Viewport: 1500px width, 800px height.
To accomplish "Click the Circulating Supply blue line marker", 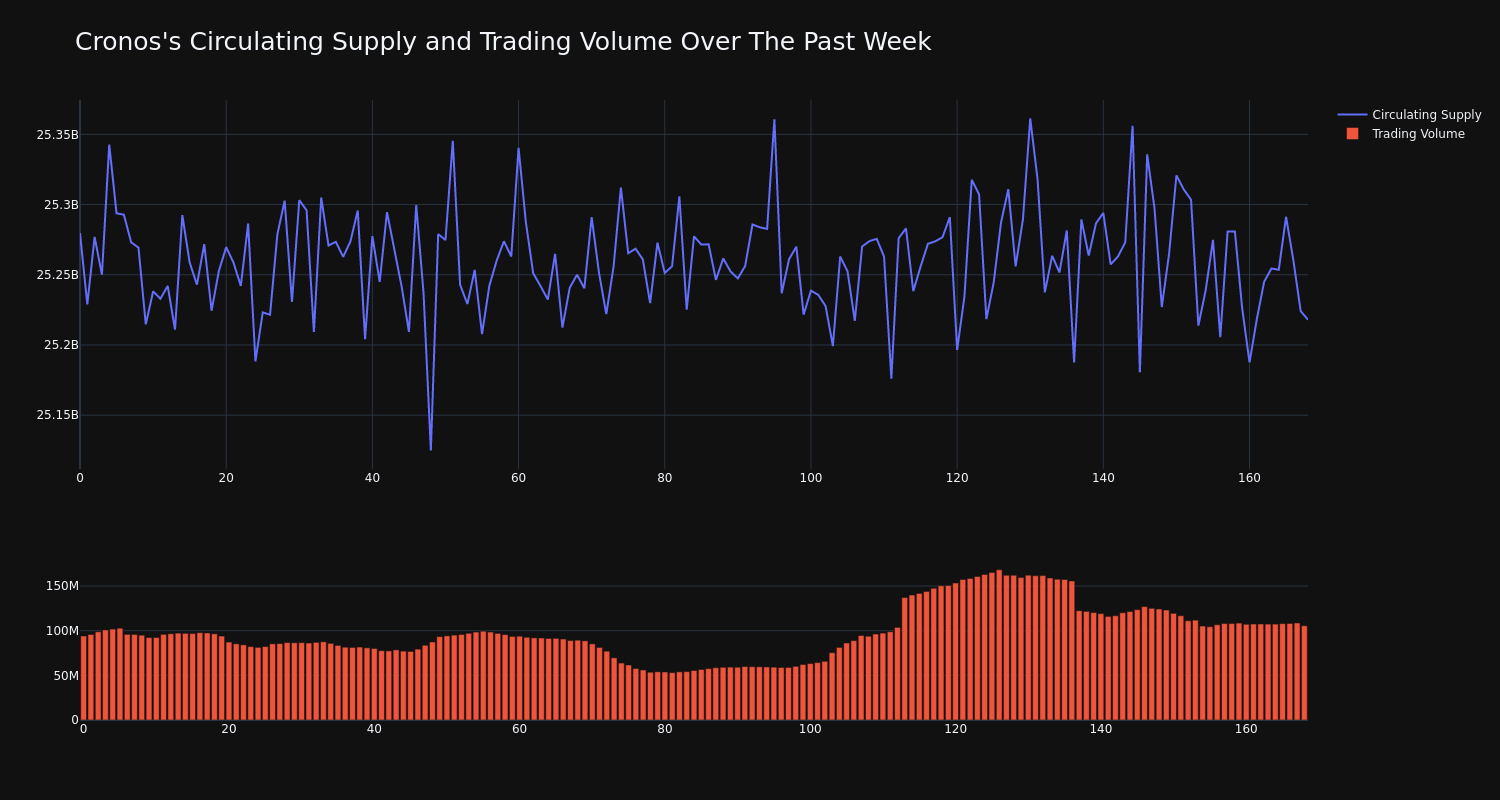I will pos(1352,115).
